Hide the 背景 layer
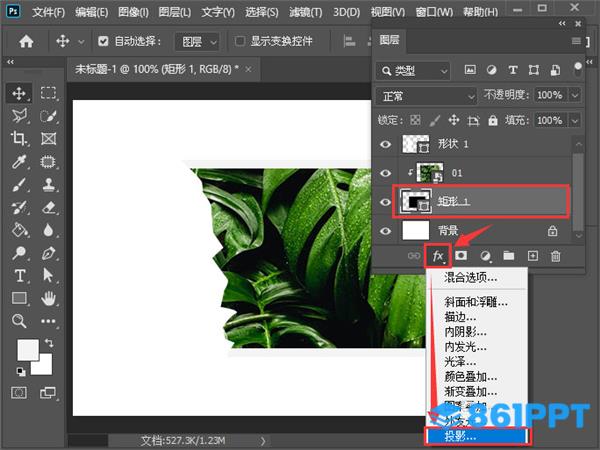 pos(385,231)
